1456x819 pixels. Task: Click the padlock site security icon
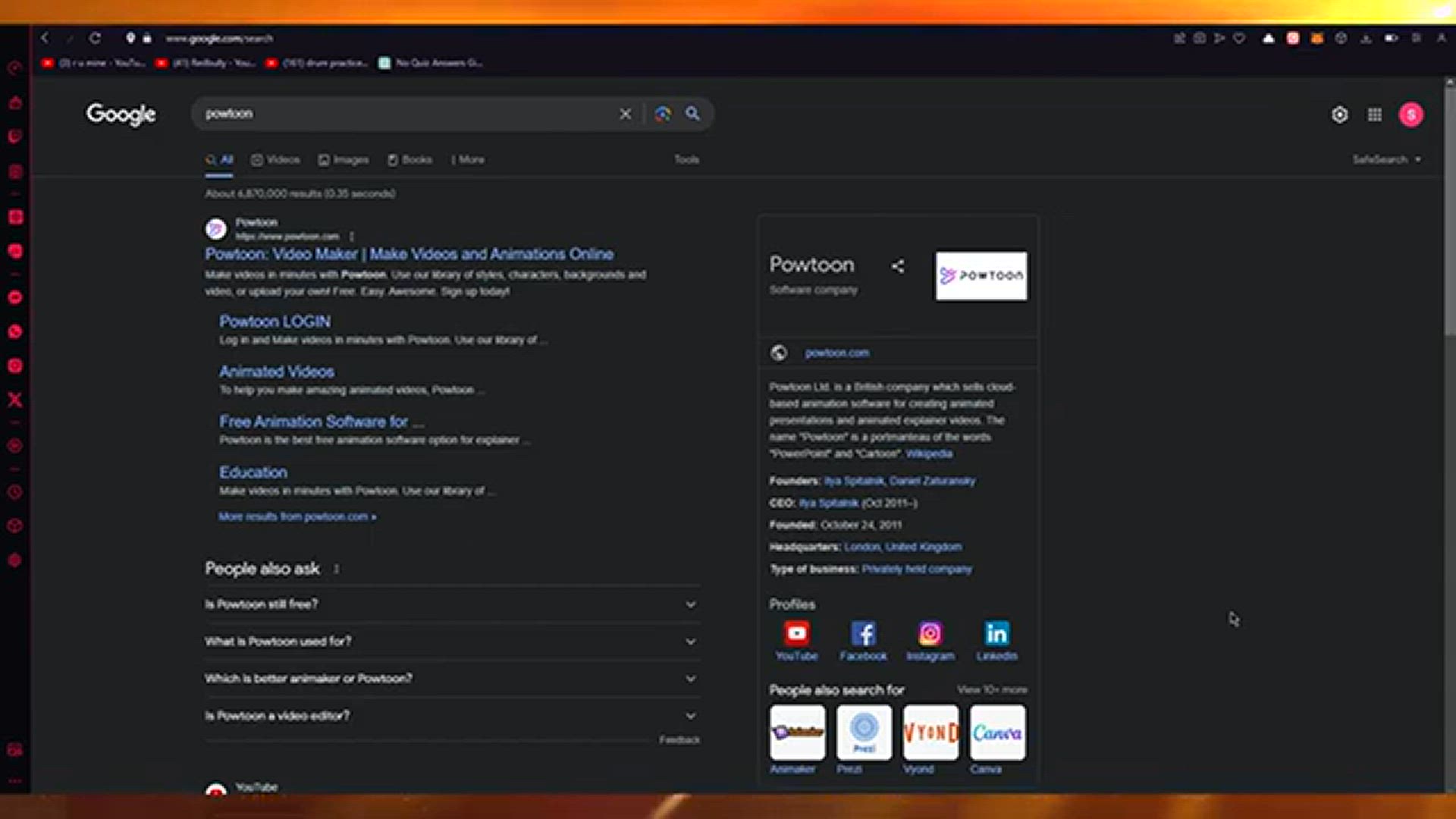click(x=147, y=38)
